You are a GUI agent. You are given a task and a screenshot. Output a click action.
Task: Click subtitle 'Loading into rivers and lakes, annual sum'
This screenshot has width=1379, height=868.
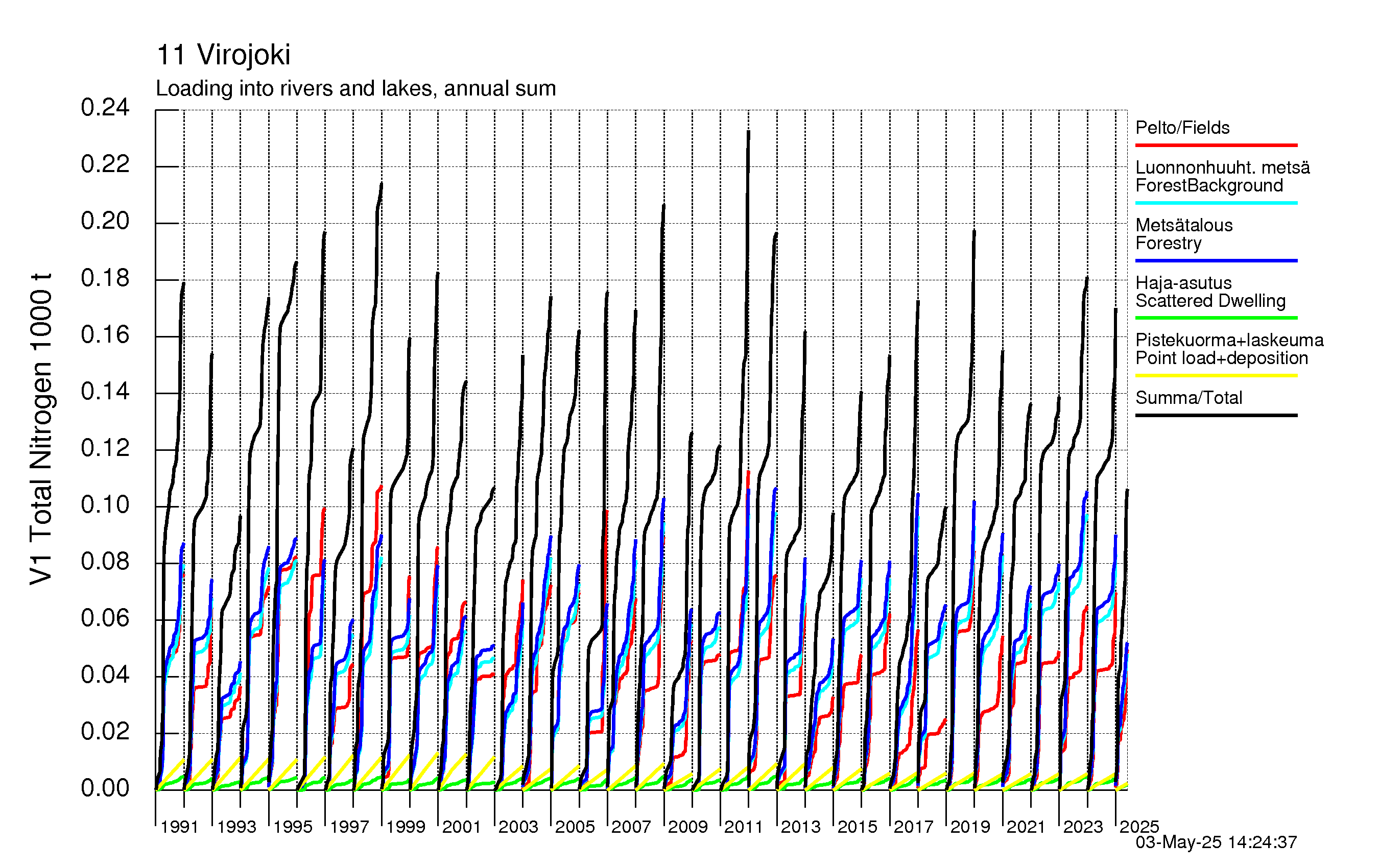pyautogui.click(x=355, y=89)
